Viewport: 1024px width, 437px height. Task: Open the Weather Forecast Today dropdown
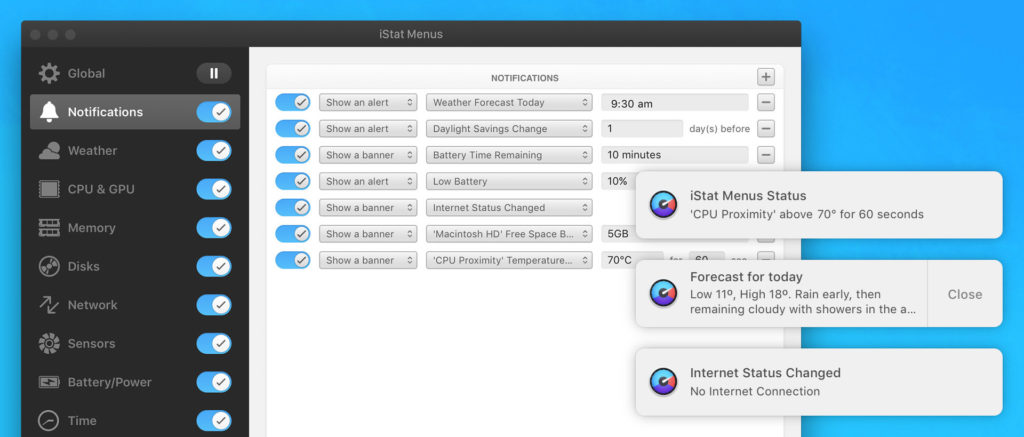(509, 103)
